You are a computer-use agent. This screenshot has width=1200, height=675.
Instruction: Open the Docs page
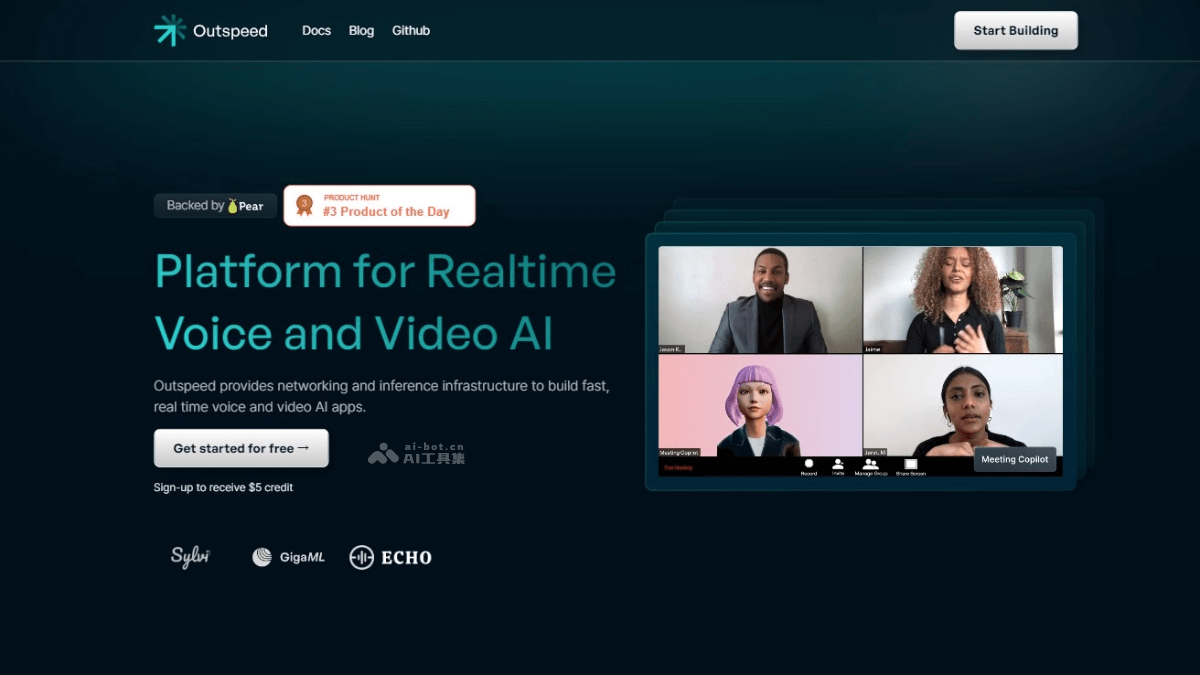pos(316,31)
